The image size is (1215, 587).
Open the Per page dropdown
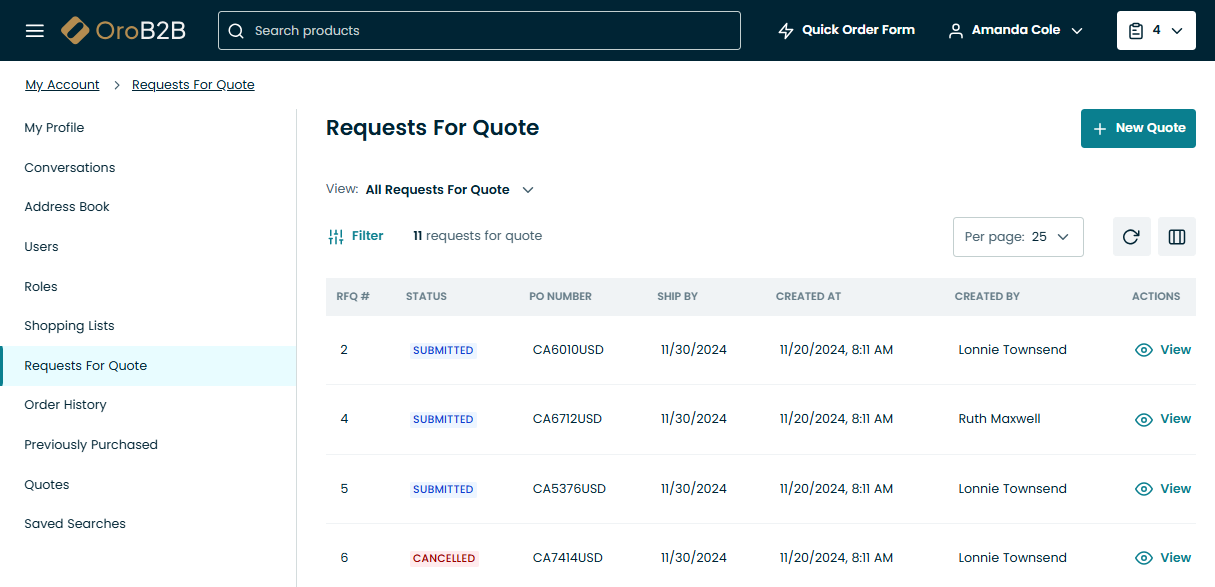(1017, 237)
